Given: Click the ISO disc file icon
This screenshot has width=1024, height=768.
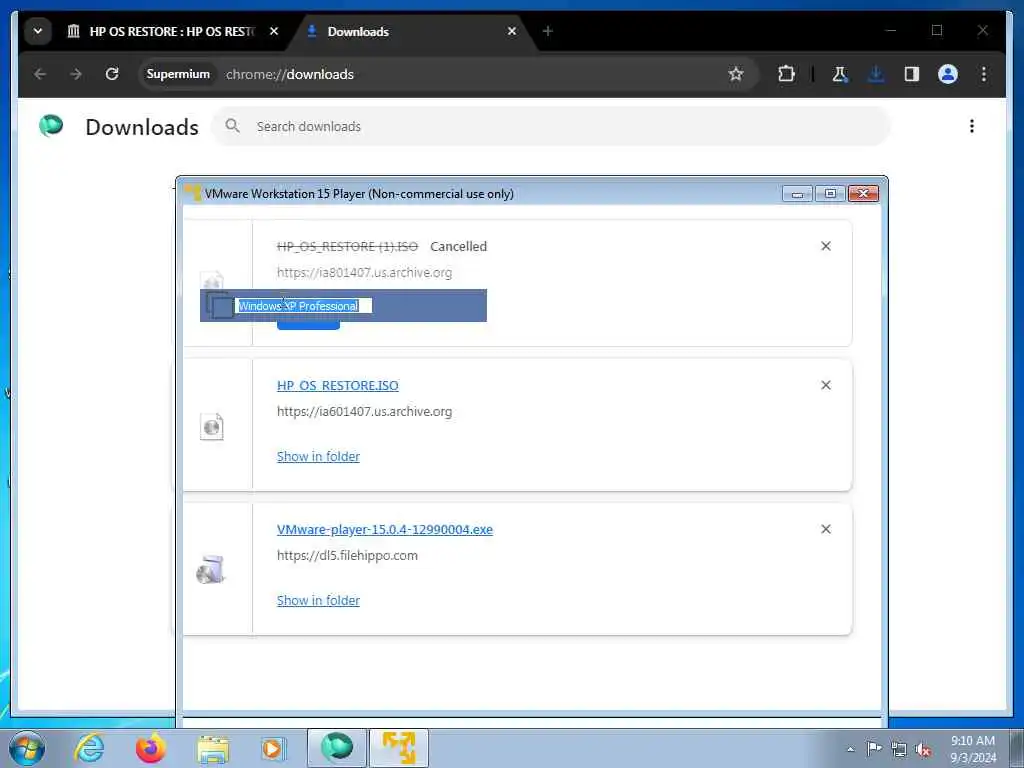Looking at the screenshot, I should point(212,427).
